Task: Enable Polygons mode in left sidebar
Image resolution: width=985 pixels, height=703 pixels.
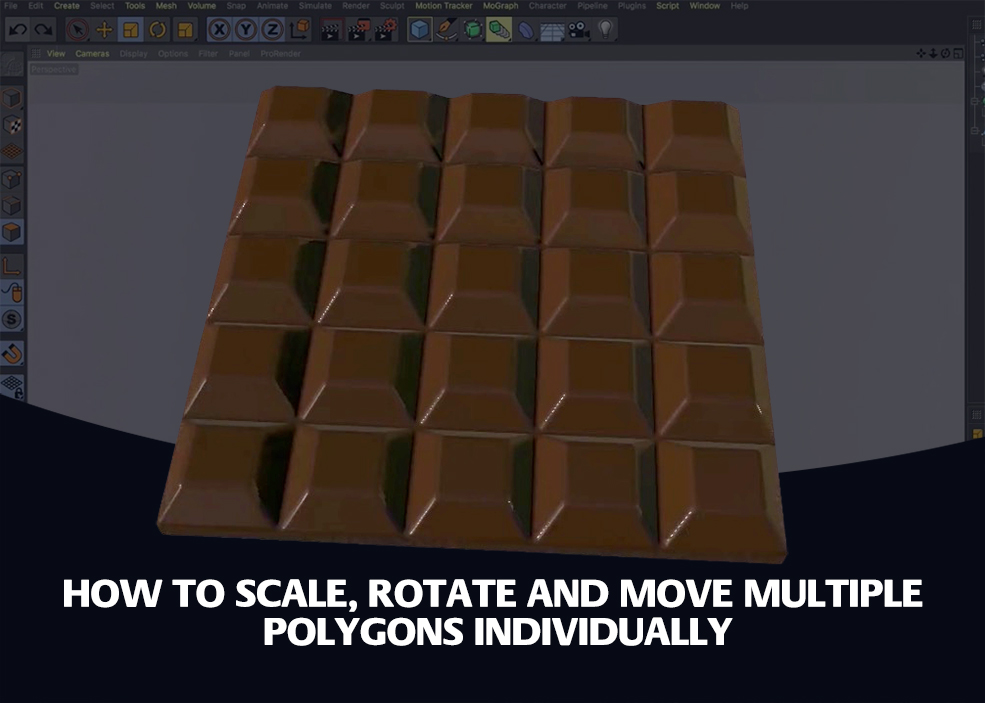Action: (x=12, y=234)
